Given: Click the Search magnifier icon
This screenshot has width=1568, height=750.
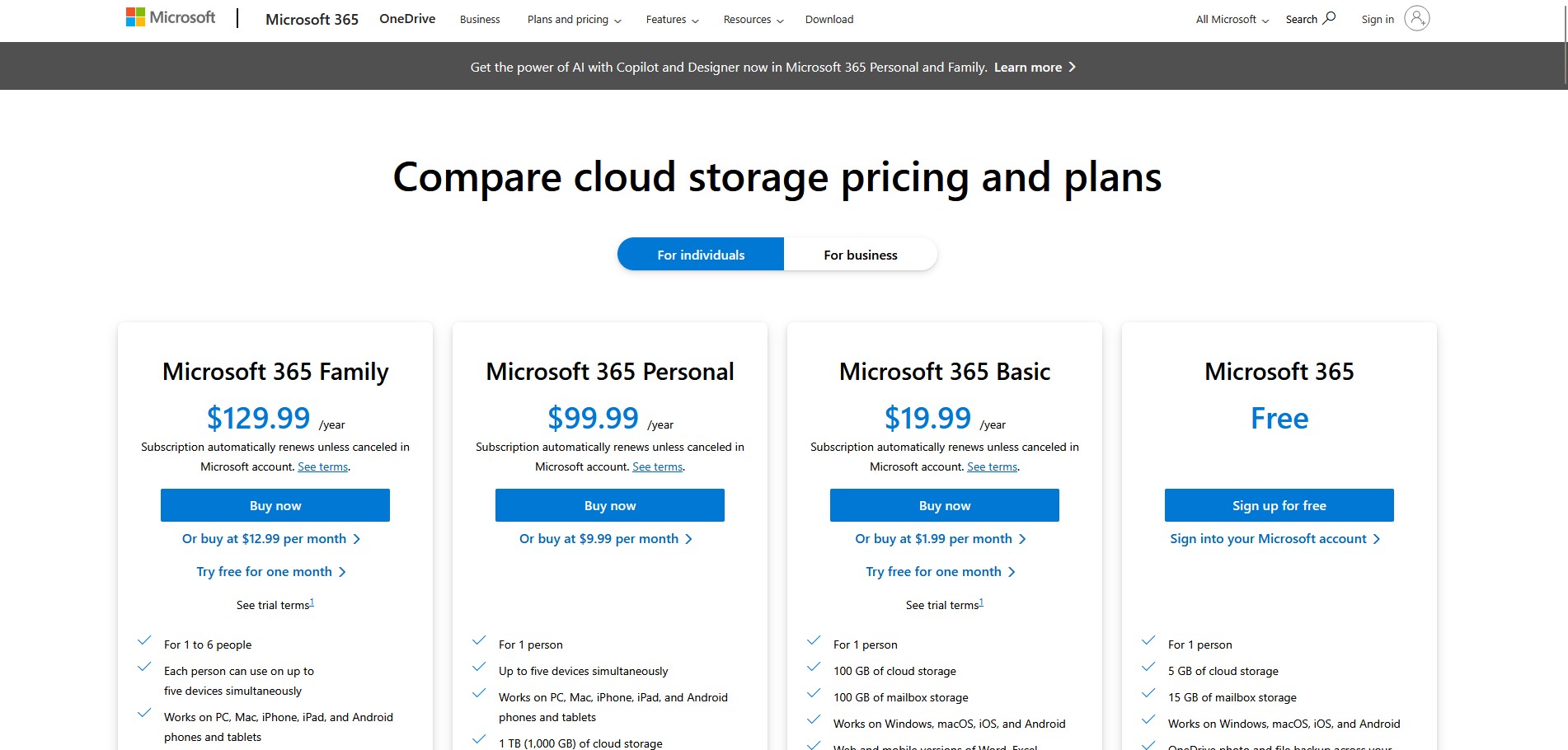Looking at the screenshot, I should 1329,18.
